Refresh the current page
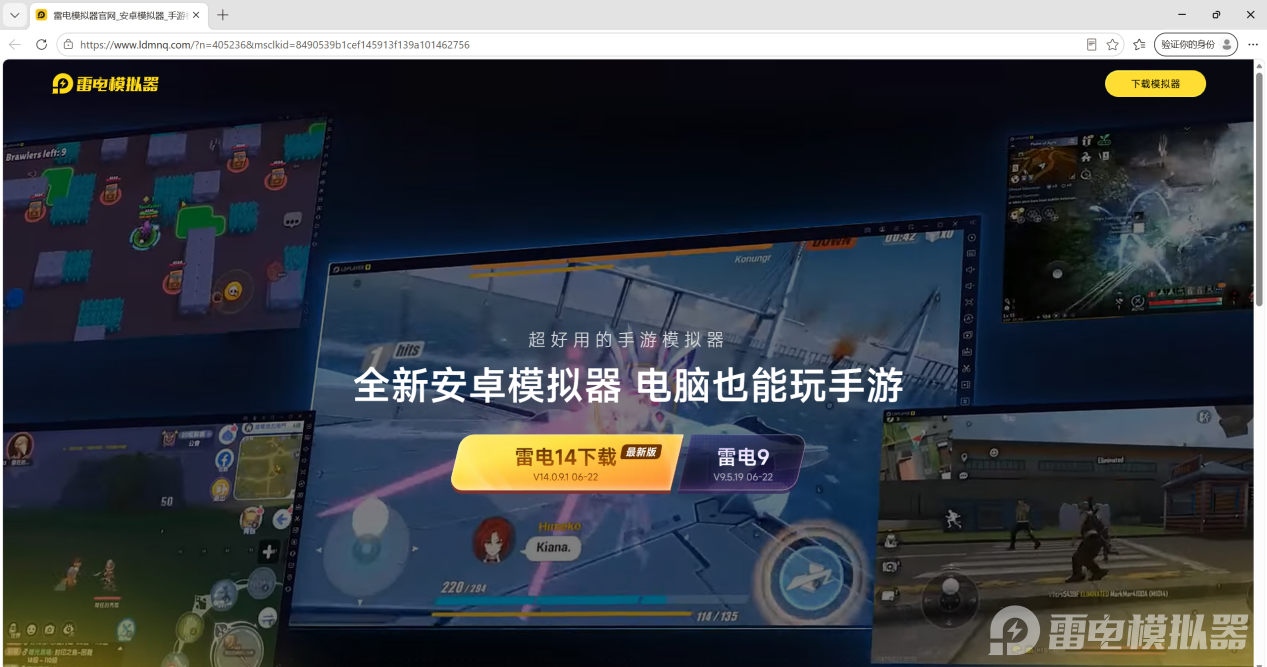 pos(42,44)
